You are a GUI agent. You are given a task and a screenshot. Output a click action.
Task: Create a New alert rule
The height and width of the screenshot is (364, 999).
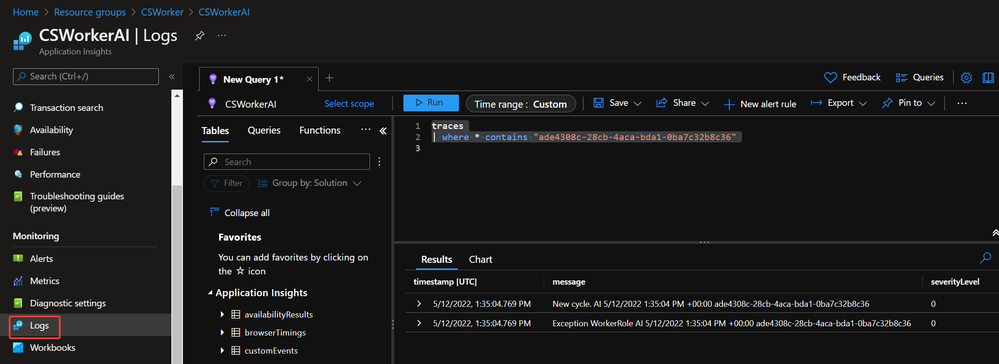point(760,103)
